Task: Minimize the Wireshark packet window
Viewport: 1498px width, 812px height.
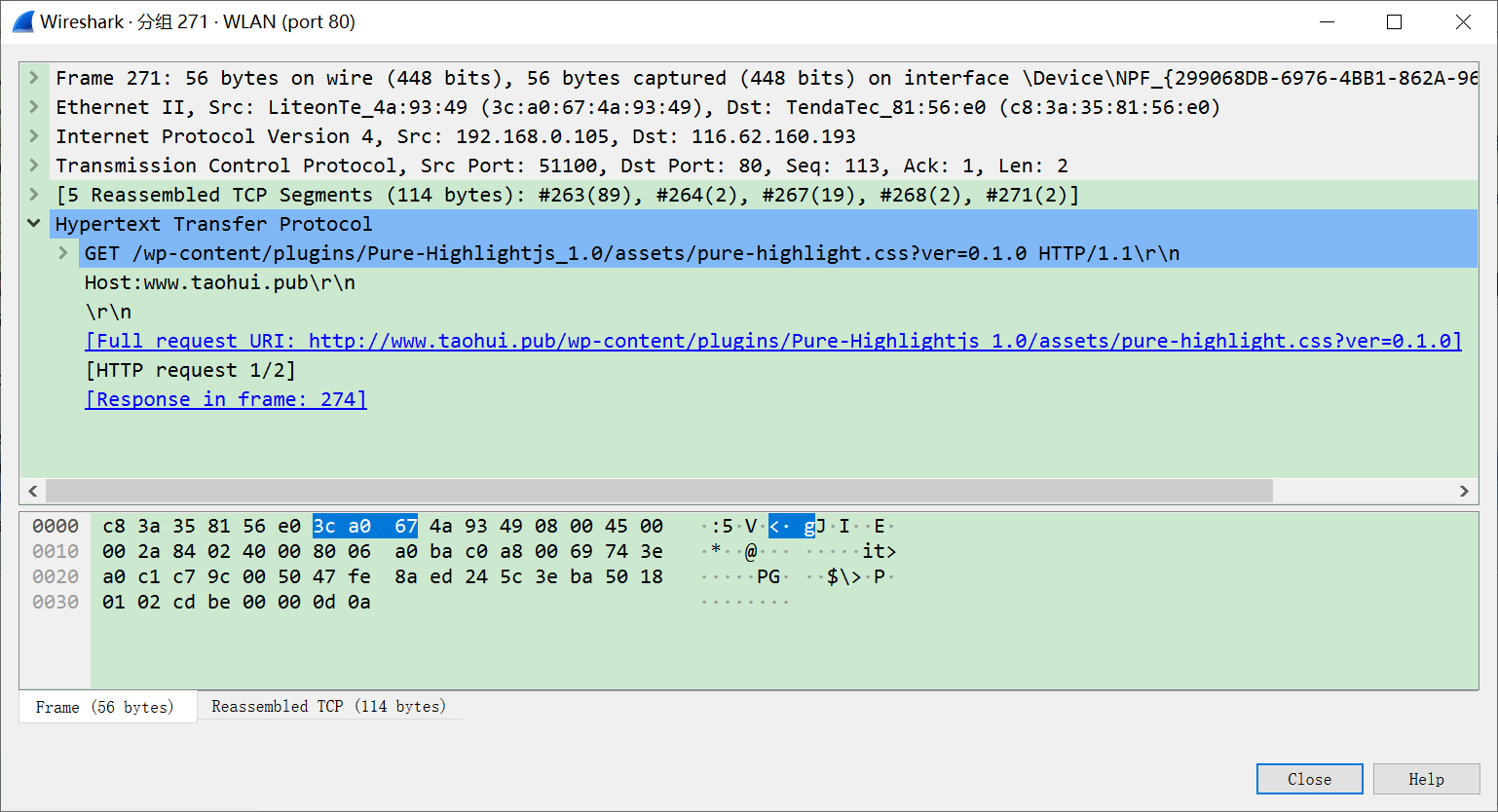Action: click(1326, 21)
